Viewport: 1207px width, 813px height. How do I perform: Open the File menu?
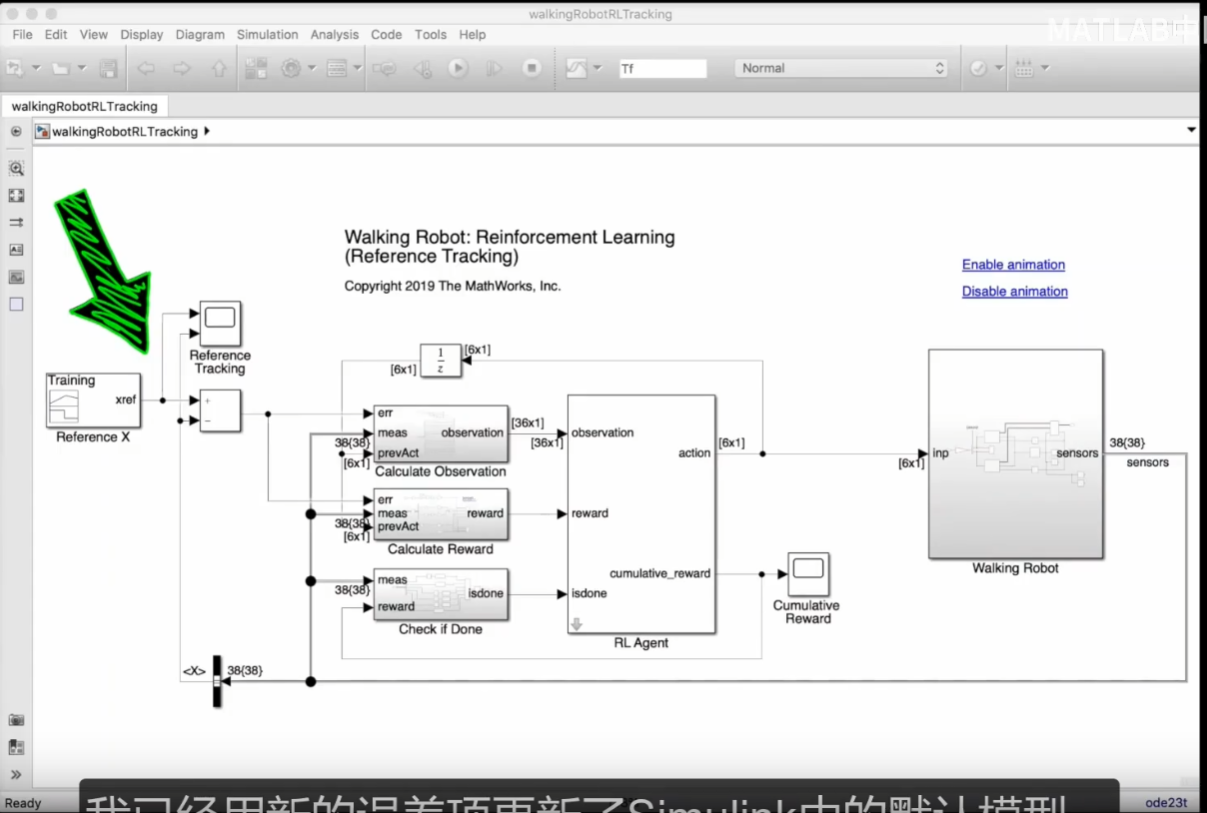[x=22, y=34]
